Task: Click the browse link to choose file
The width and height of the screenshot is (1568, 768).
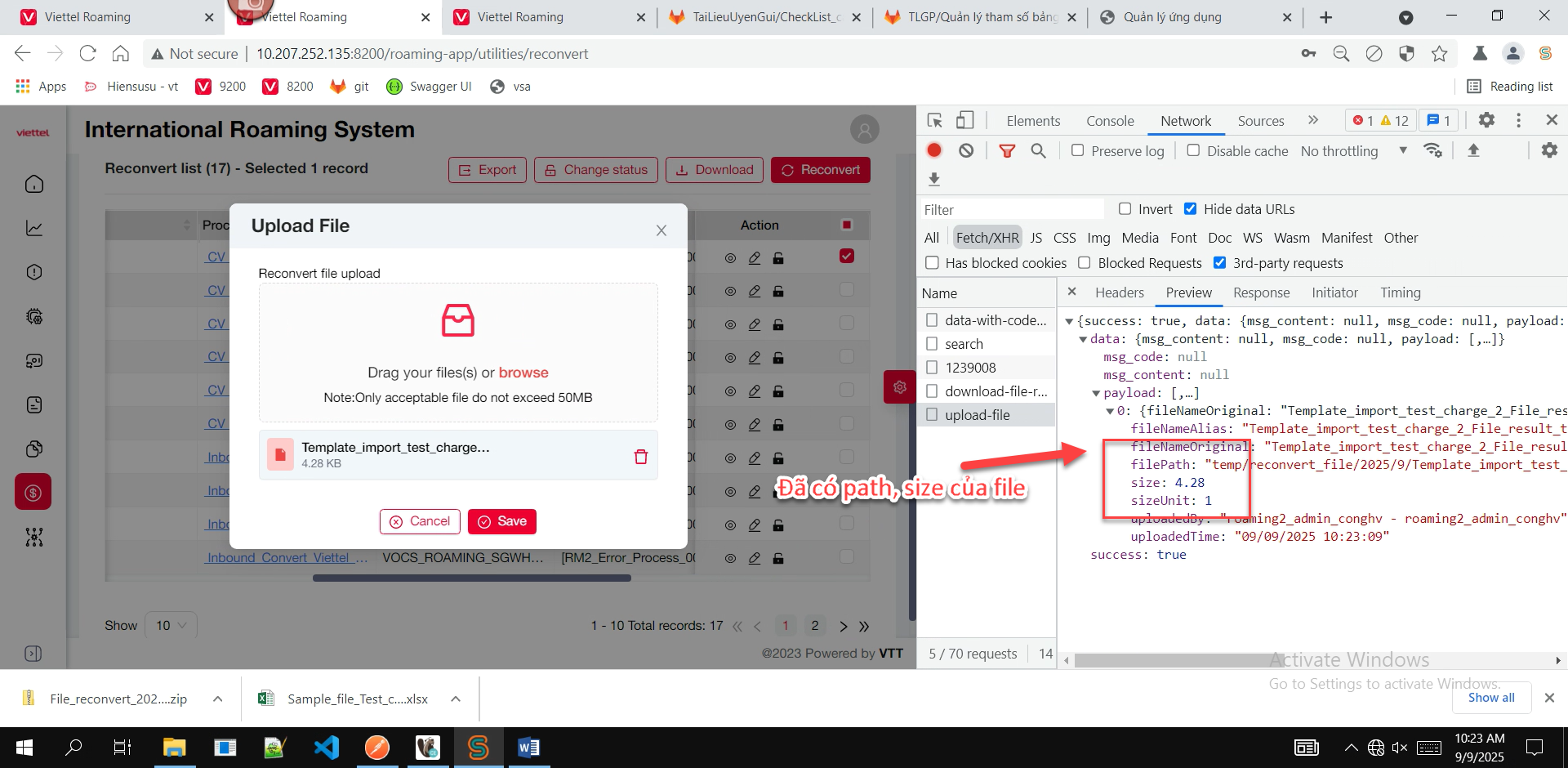Action: pos(523,373)
